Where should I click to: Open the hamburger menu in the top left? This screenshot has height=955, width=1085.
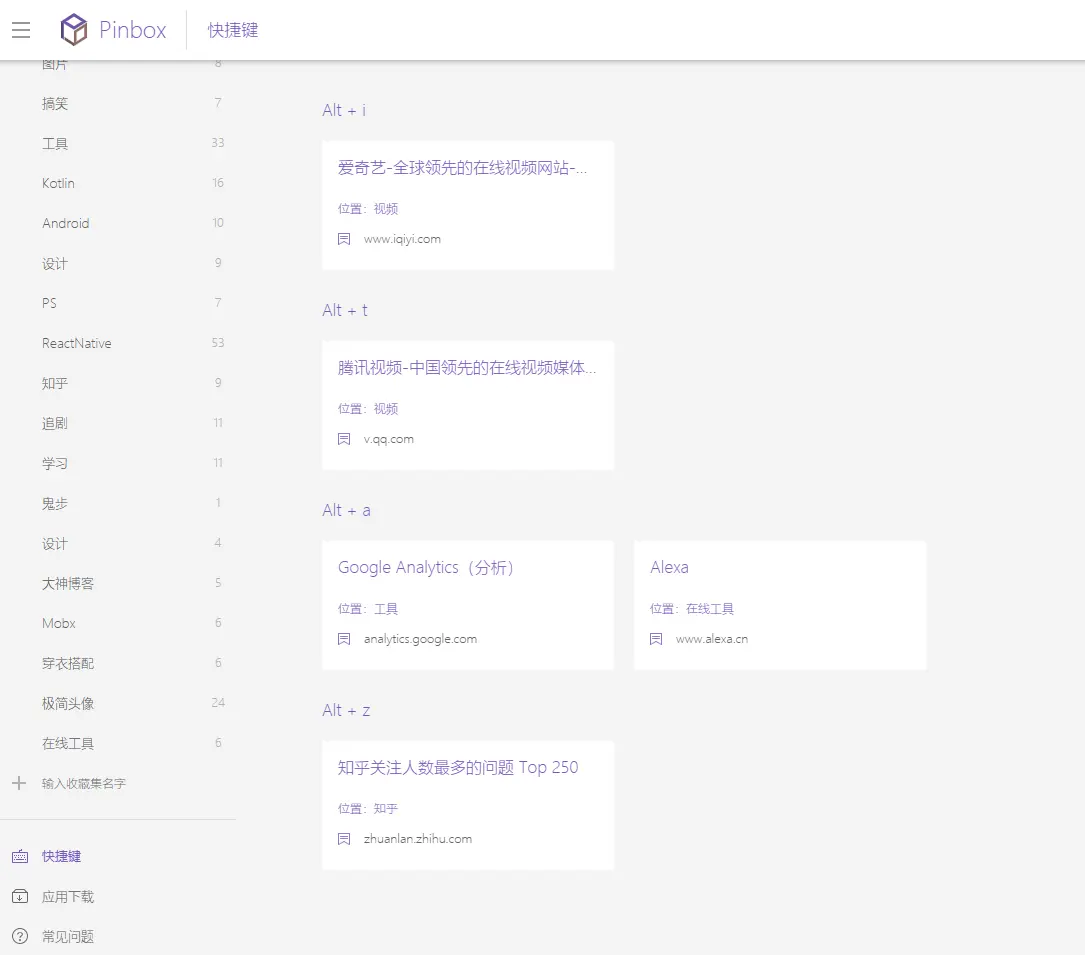[x=21, y=29]
